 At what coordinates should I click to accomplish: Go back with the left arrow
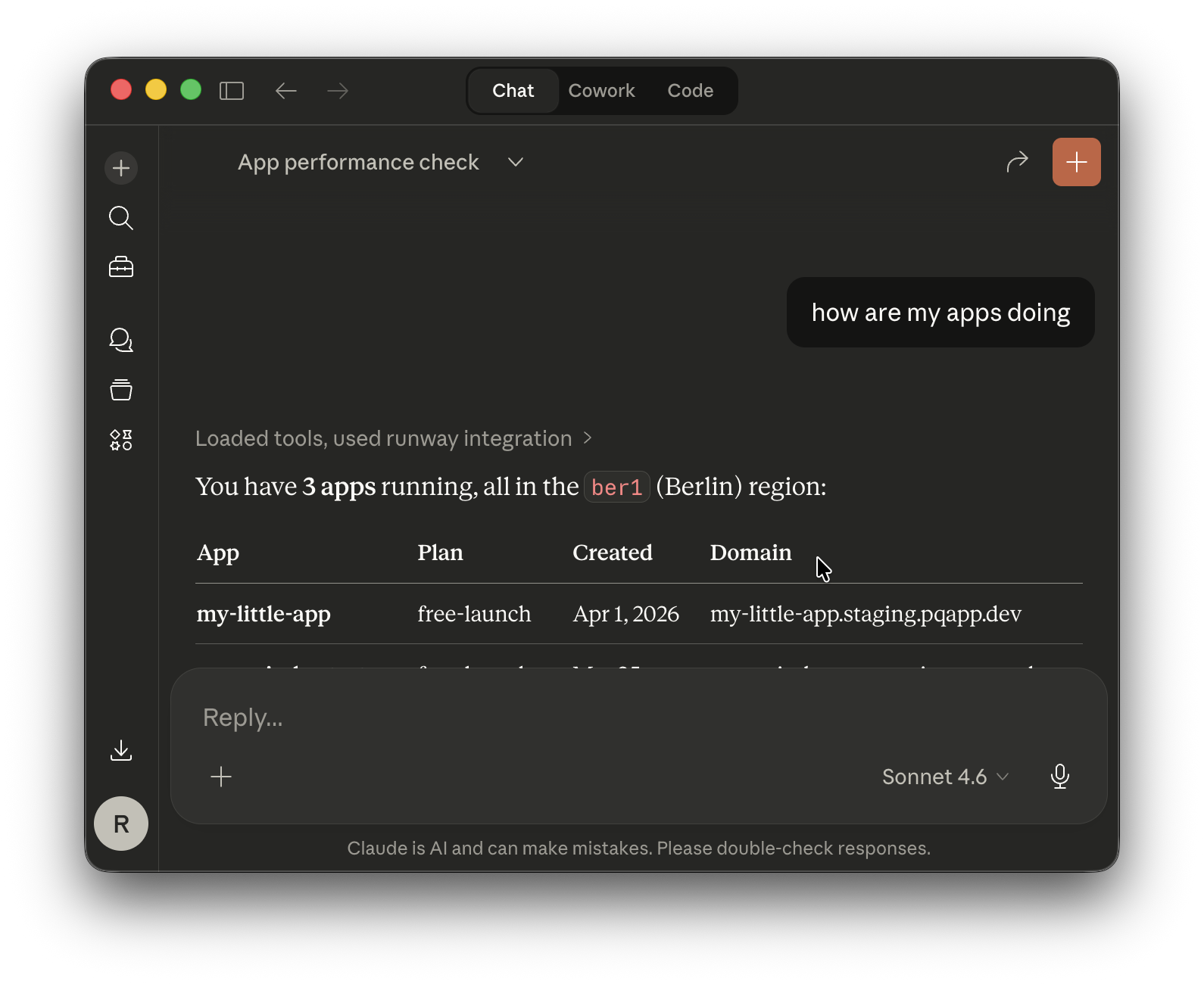pos(285,91)
